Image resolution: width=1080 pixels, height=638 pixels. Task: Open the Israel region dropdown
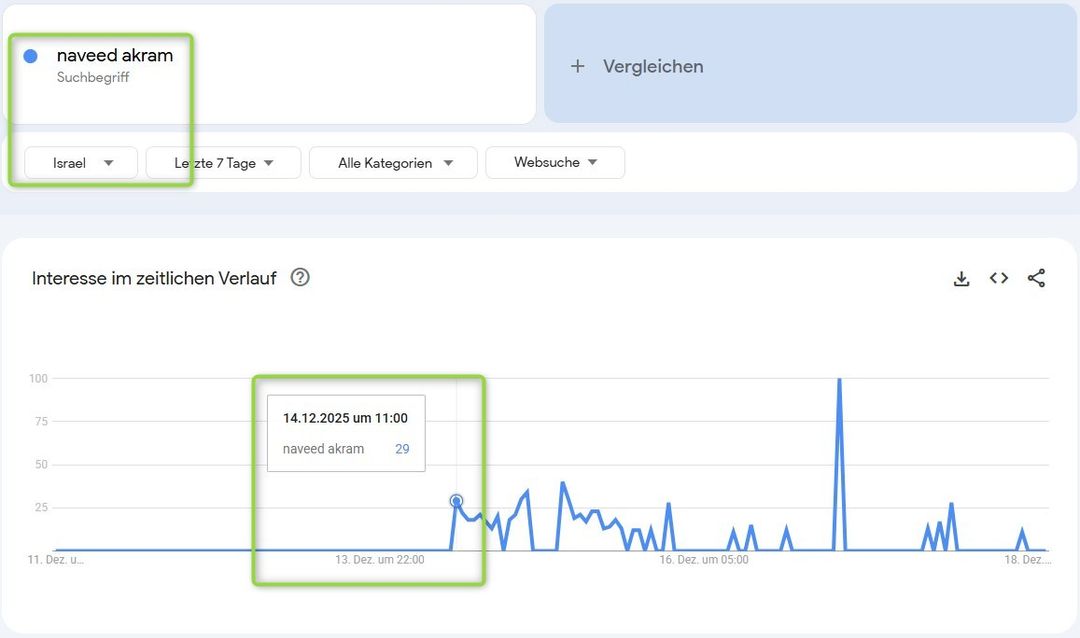click(x=81, y=163)
